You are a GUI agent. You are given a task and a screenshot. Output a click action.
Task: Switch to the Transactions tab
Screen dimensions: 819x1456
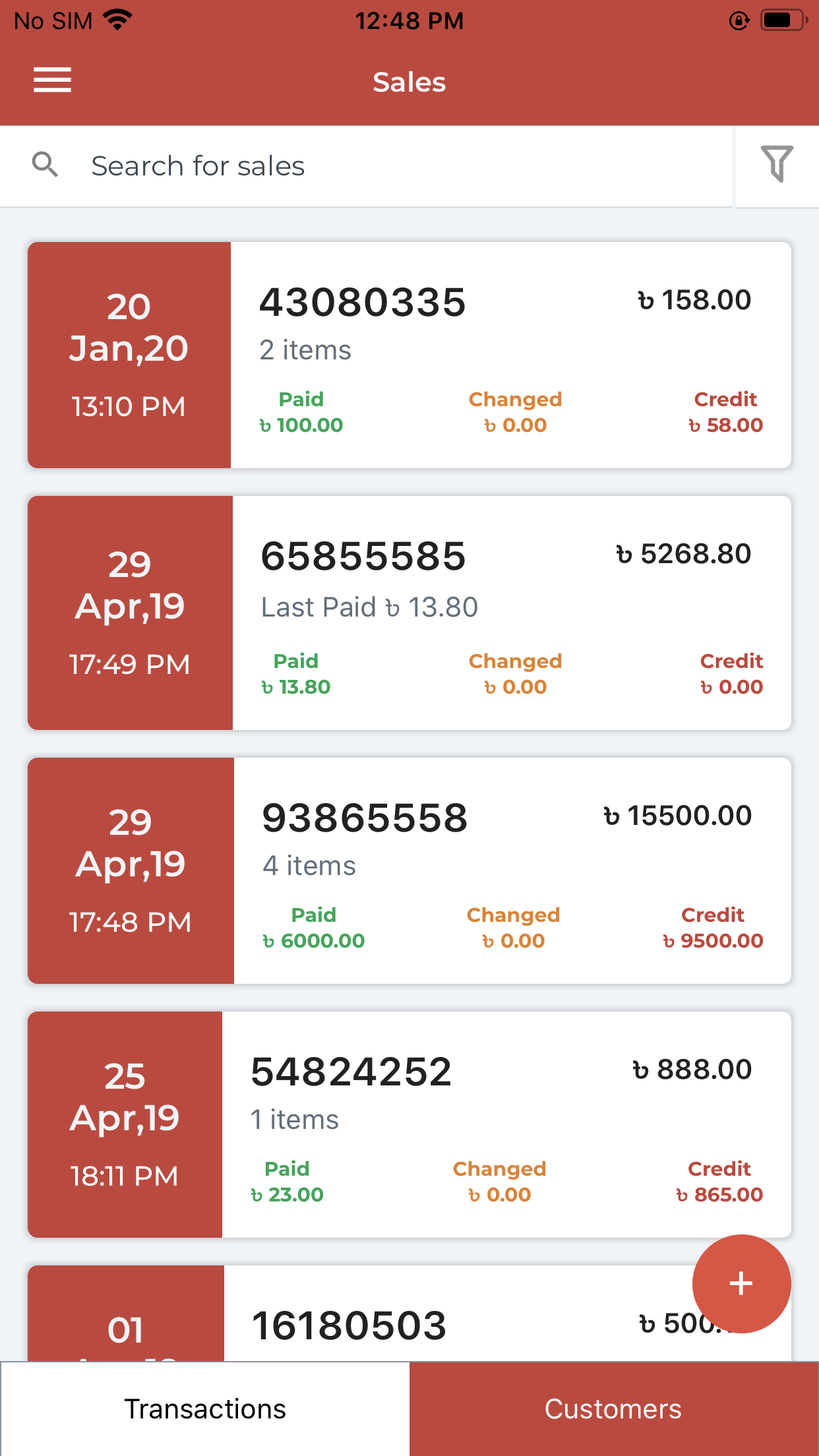205,1409
